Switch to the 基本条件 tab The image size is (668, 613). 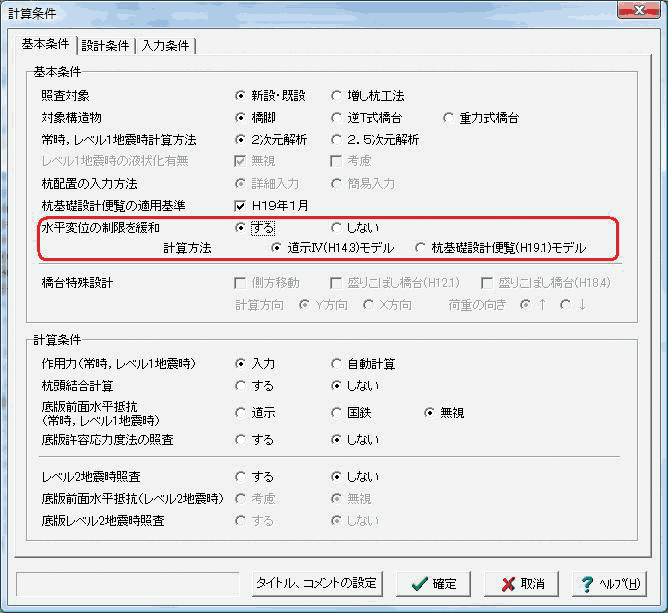click(45, 44)
